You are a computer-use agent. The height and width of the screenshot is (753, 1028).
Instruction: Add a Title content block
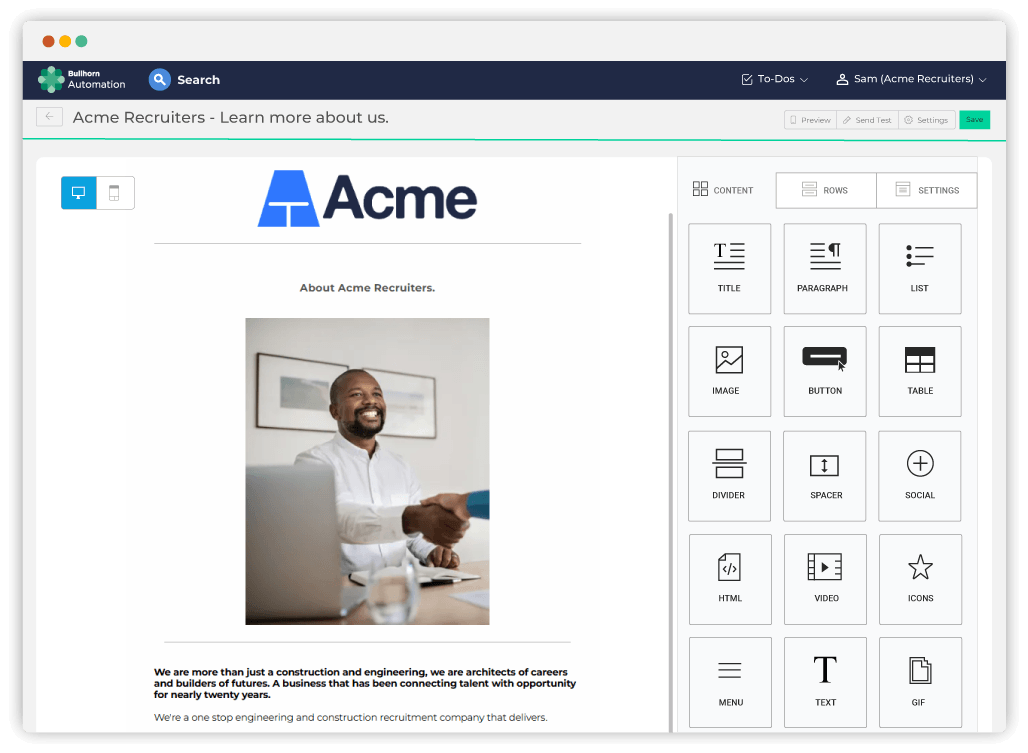729,269
